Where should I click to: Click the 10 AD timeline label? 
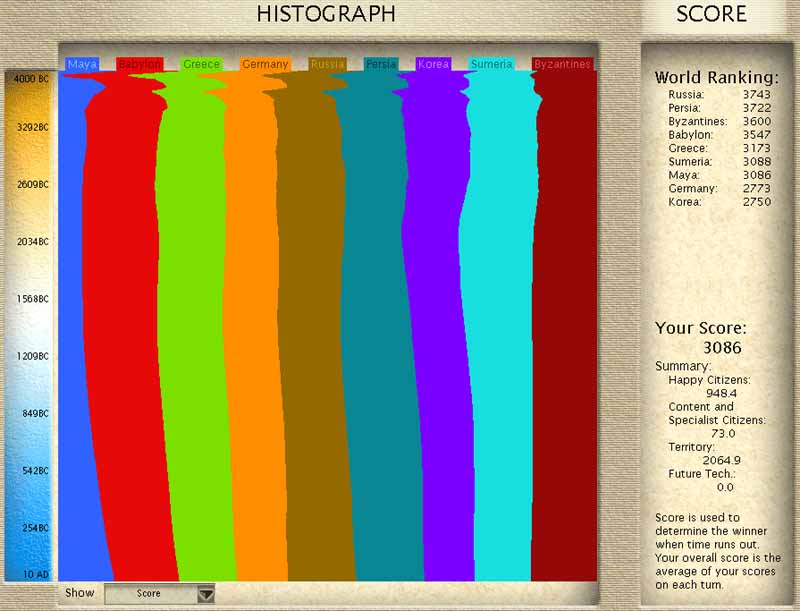pyautogui.click(x=36, y=574)
